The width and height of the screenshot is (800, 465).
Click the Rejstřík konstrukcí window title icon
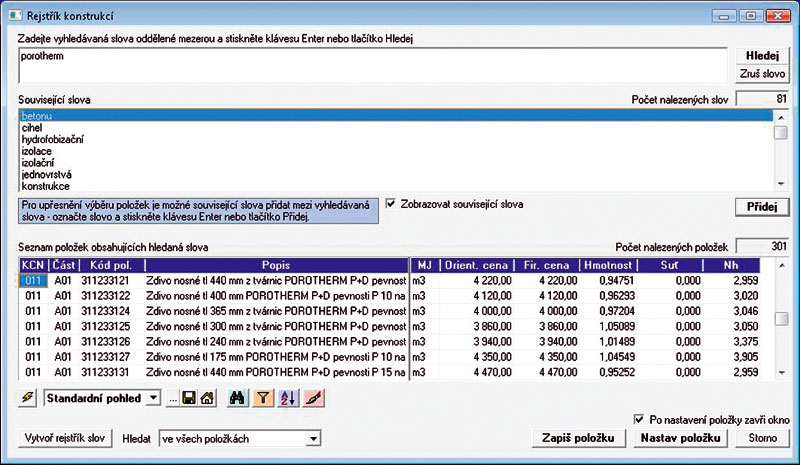coord(15,16)
